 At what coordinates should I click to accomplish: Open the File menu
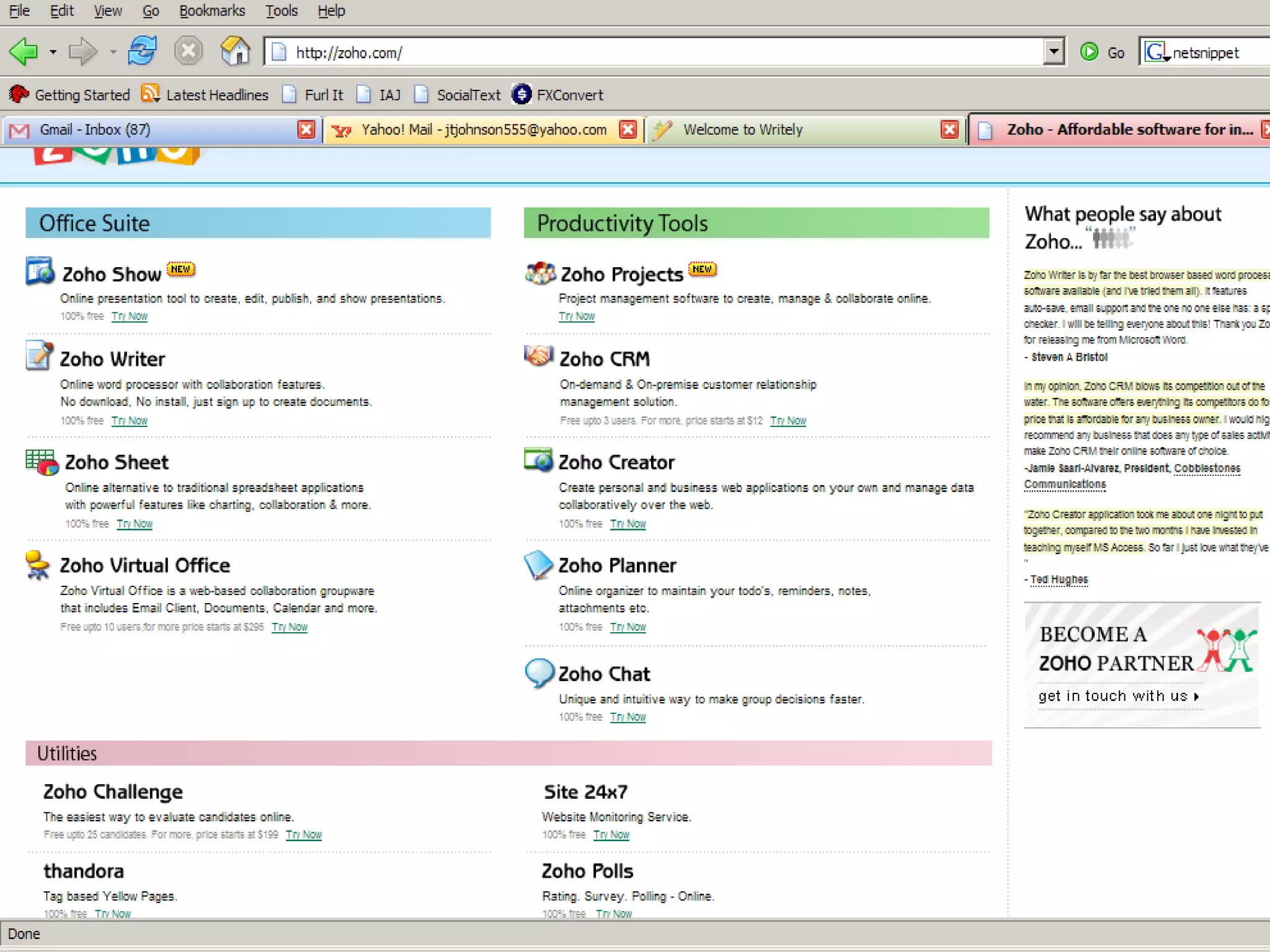[x=19, y=11]
